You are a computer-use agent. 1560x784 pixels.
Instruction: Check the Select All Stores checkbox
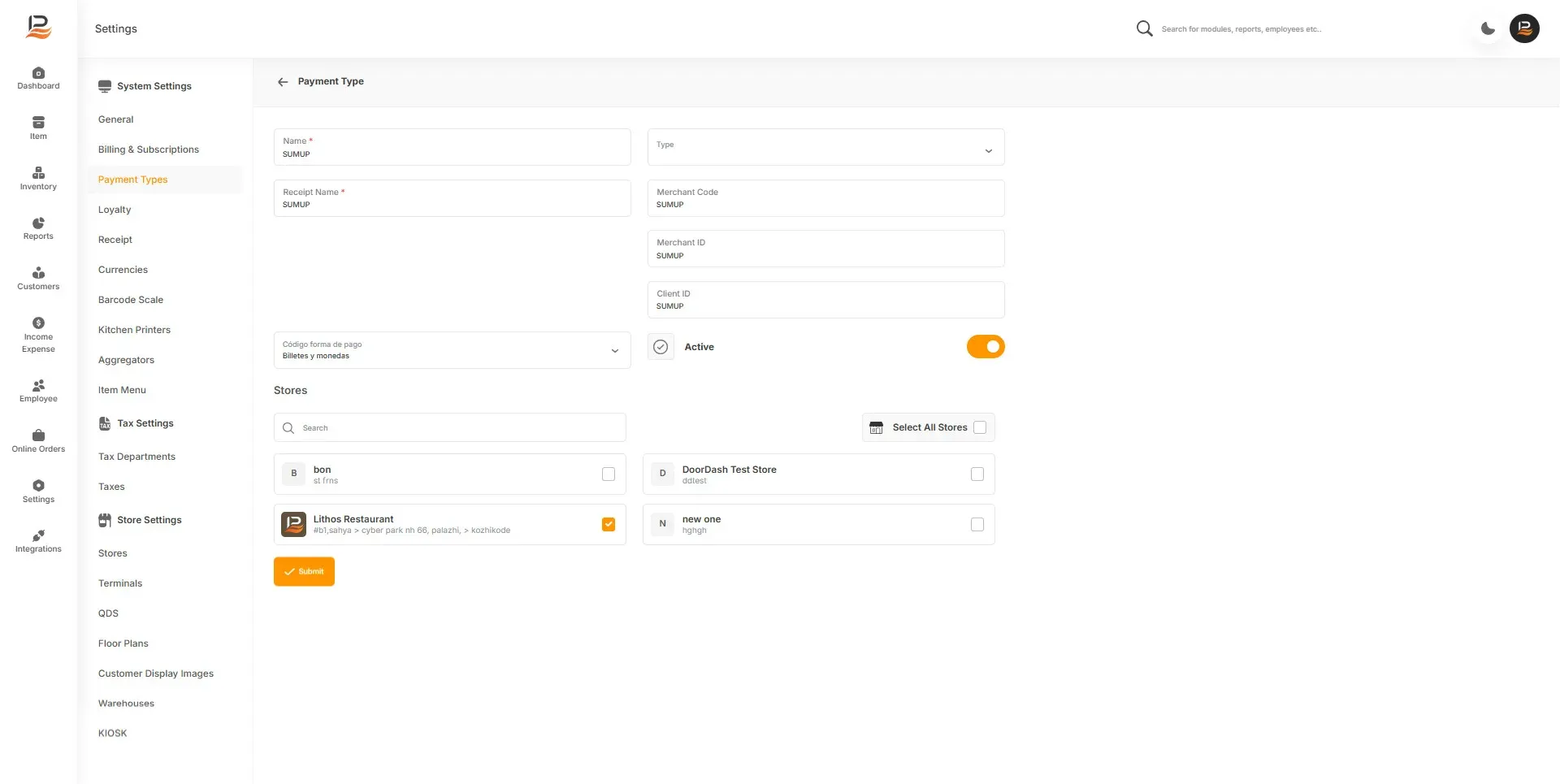(x=980, y=427)
